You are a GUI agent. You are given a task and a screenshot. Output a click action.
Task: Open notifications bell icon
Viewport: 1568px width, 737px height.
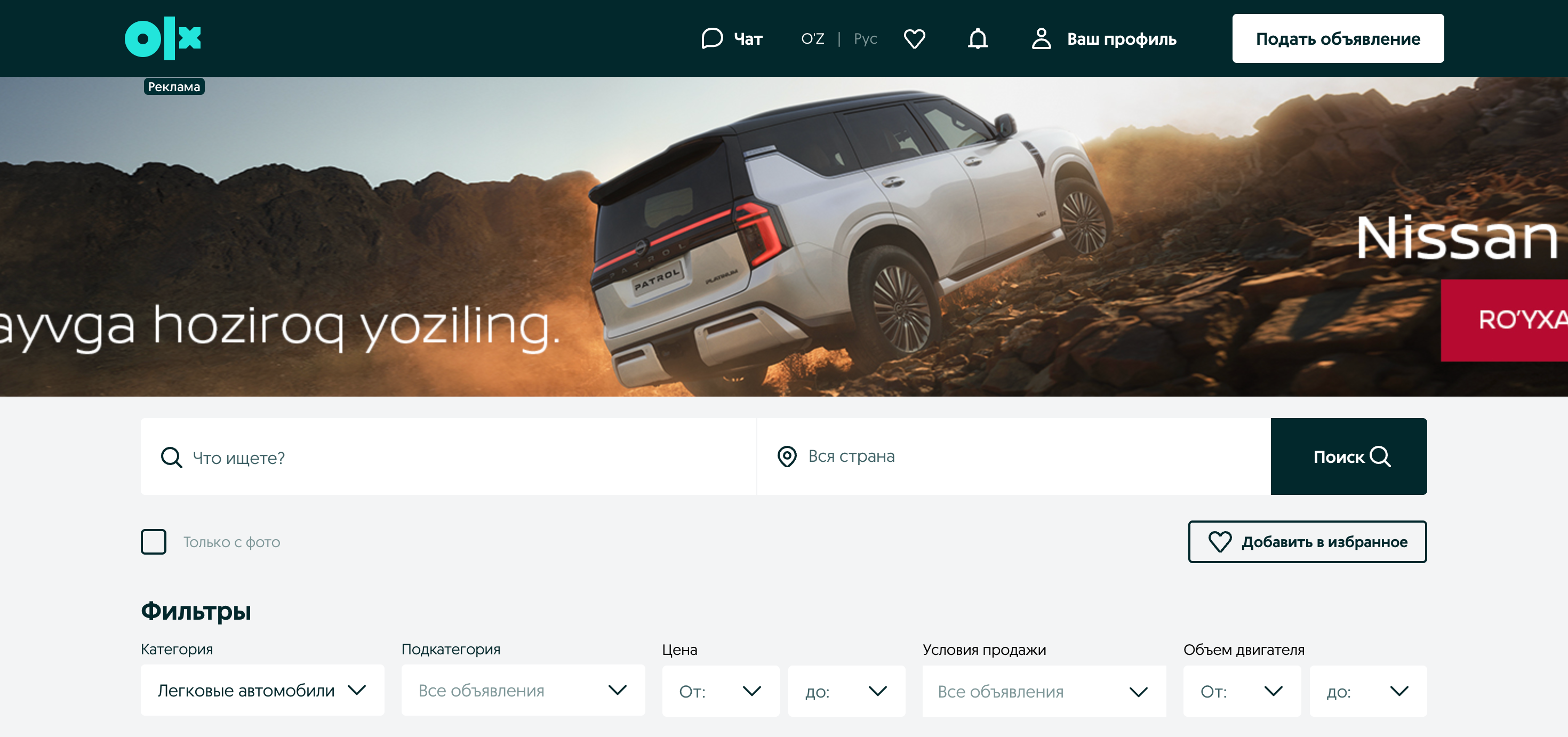[978, 38]
